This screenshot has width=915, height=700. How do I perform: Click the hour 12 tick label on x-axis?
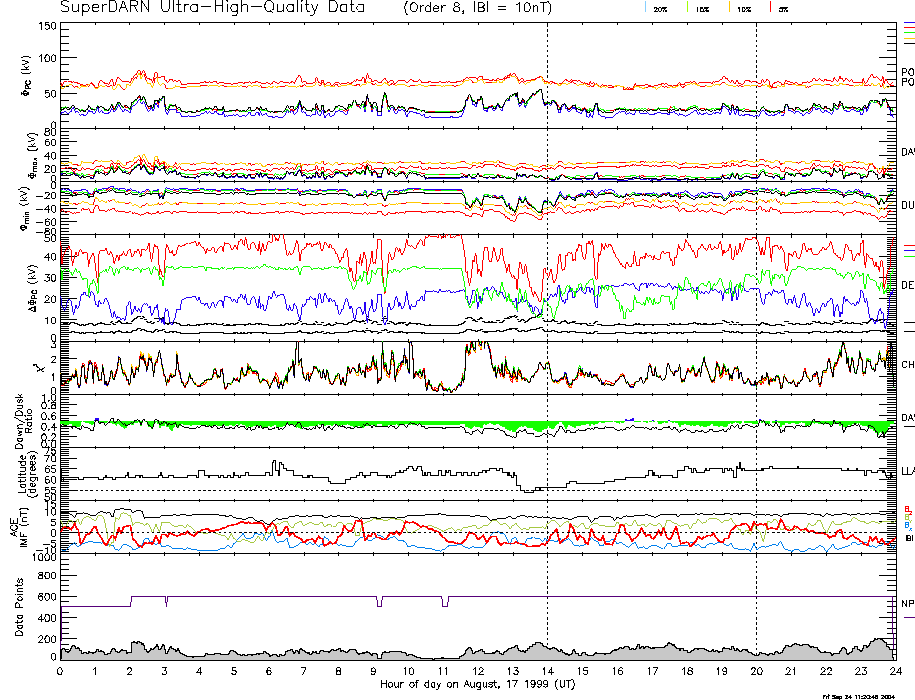(478, 671)
